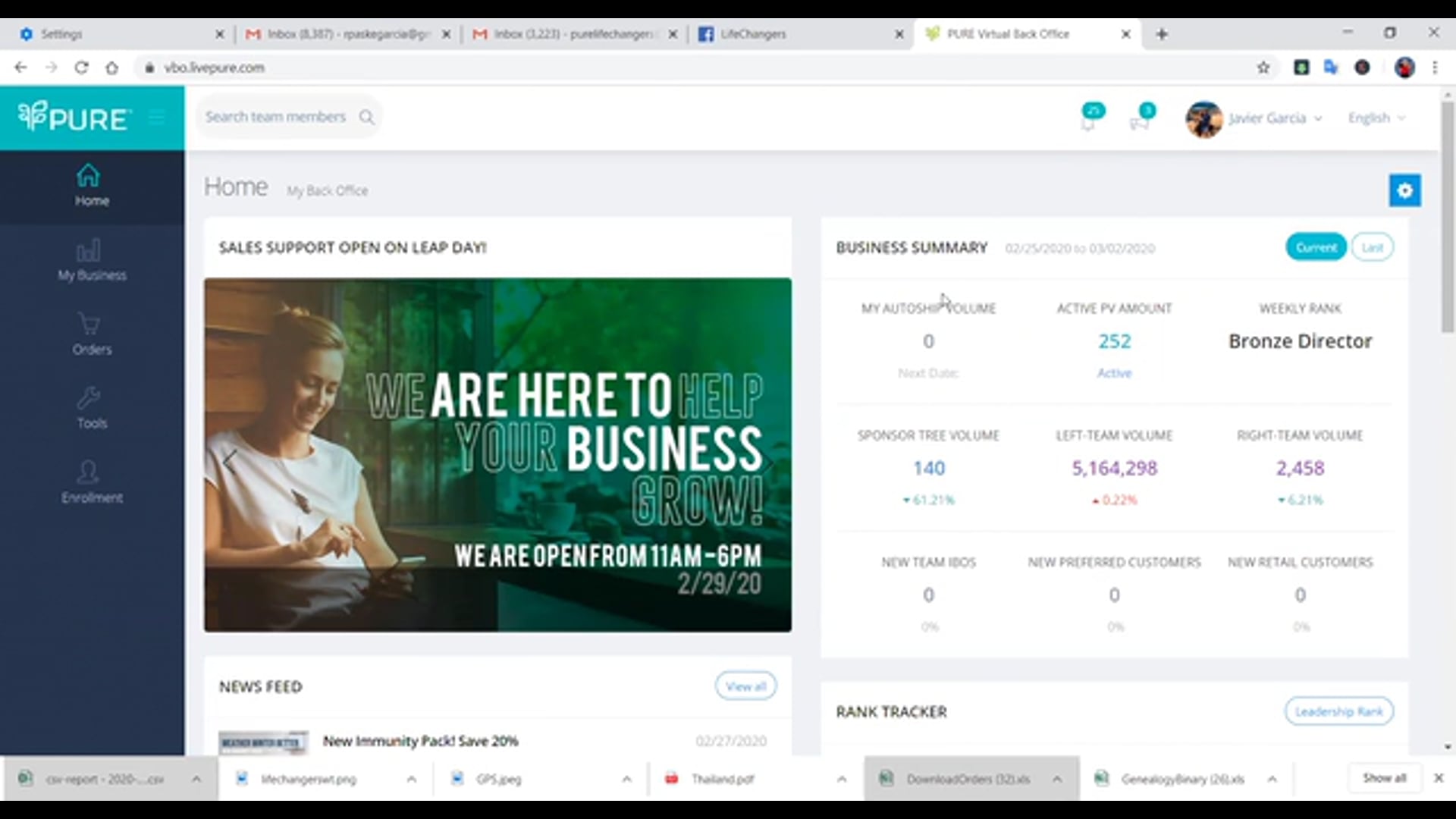1456x819 pixels.
Task: Show Current business summary period
Action: 1316,247
